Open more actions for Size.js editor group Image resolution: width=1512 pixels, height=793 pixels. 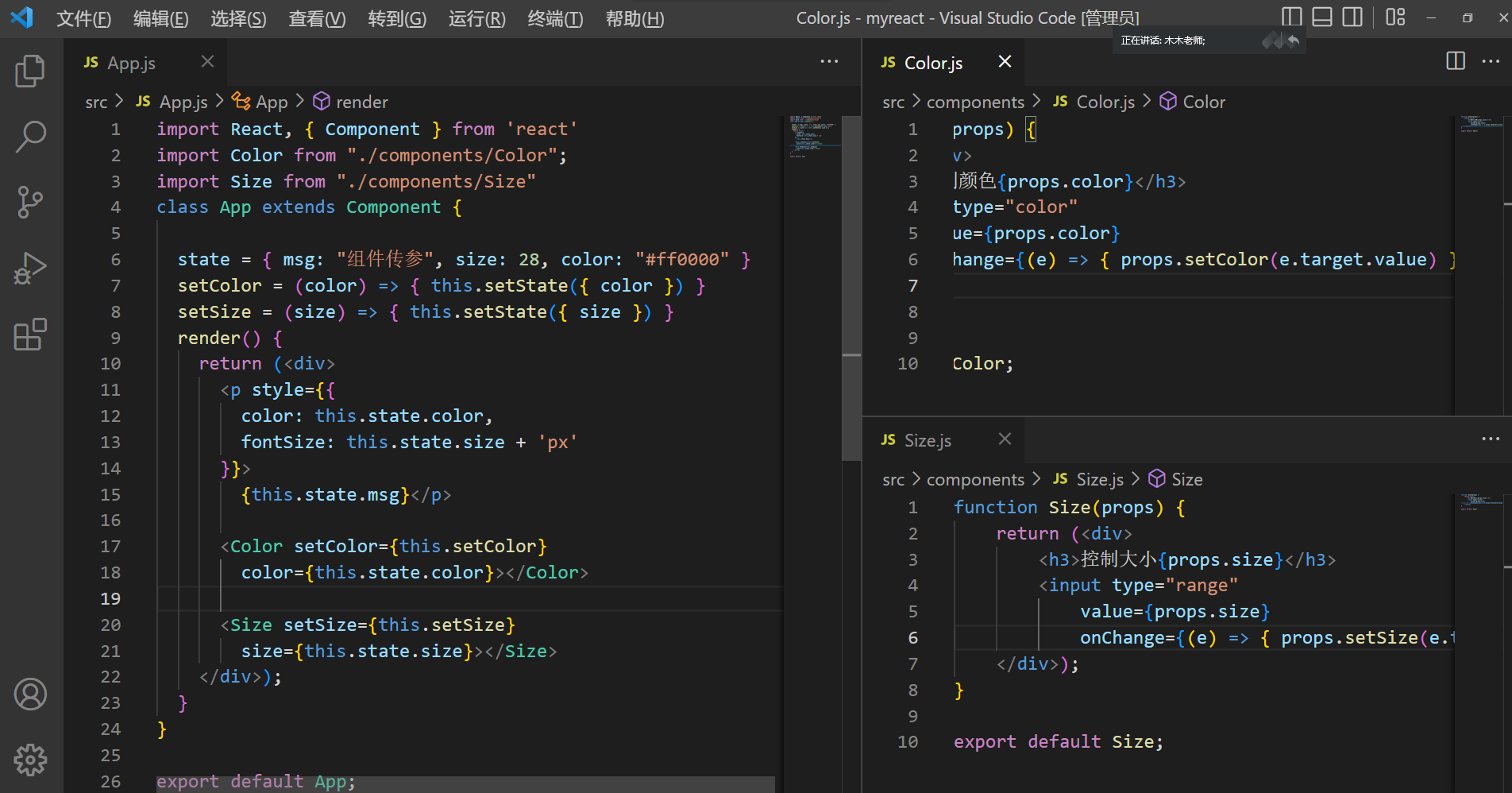(1491, 439)
